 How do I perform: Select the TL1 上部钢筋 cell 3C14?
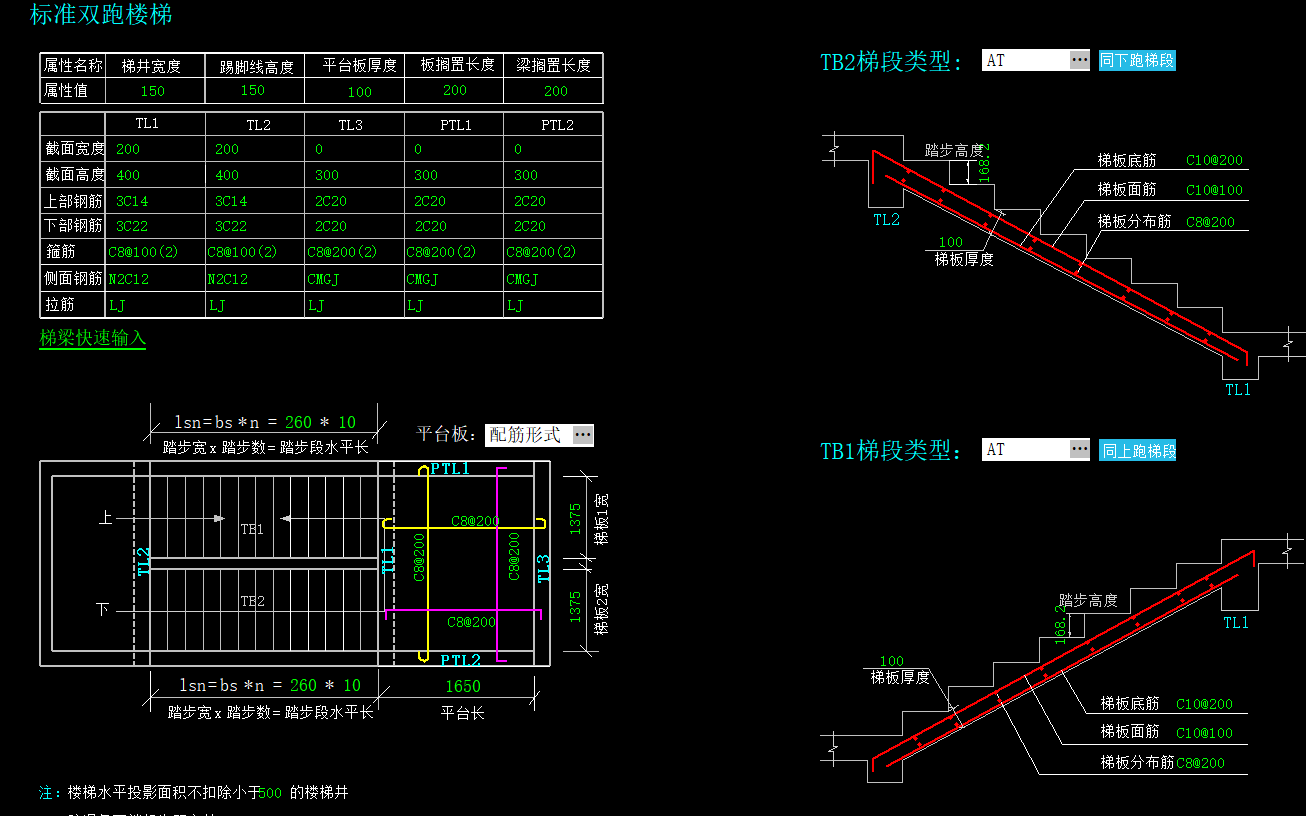132,201
